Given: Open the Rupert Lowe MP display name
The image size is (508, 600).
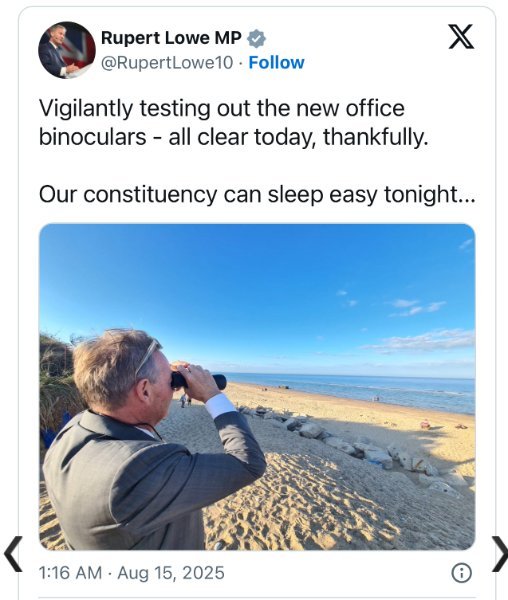Looking at the screenshot, I should tap(171, 38).
